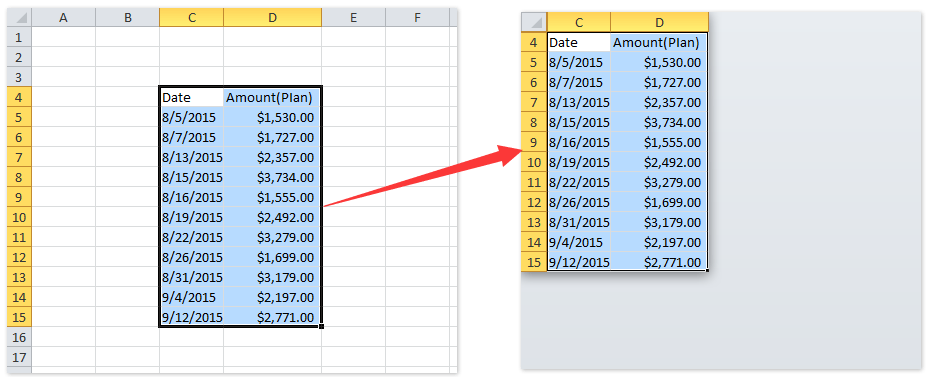Select row 16 header in full worksheet
The height and width of the screenshot is (377, 931).
(x=19, y=337)
